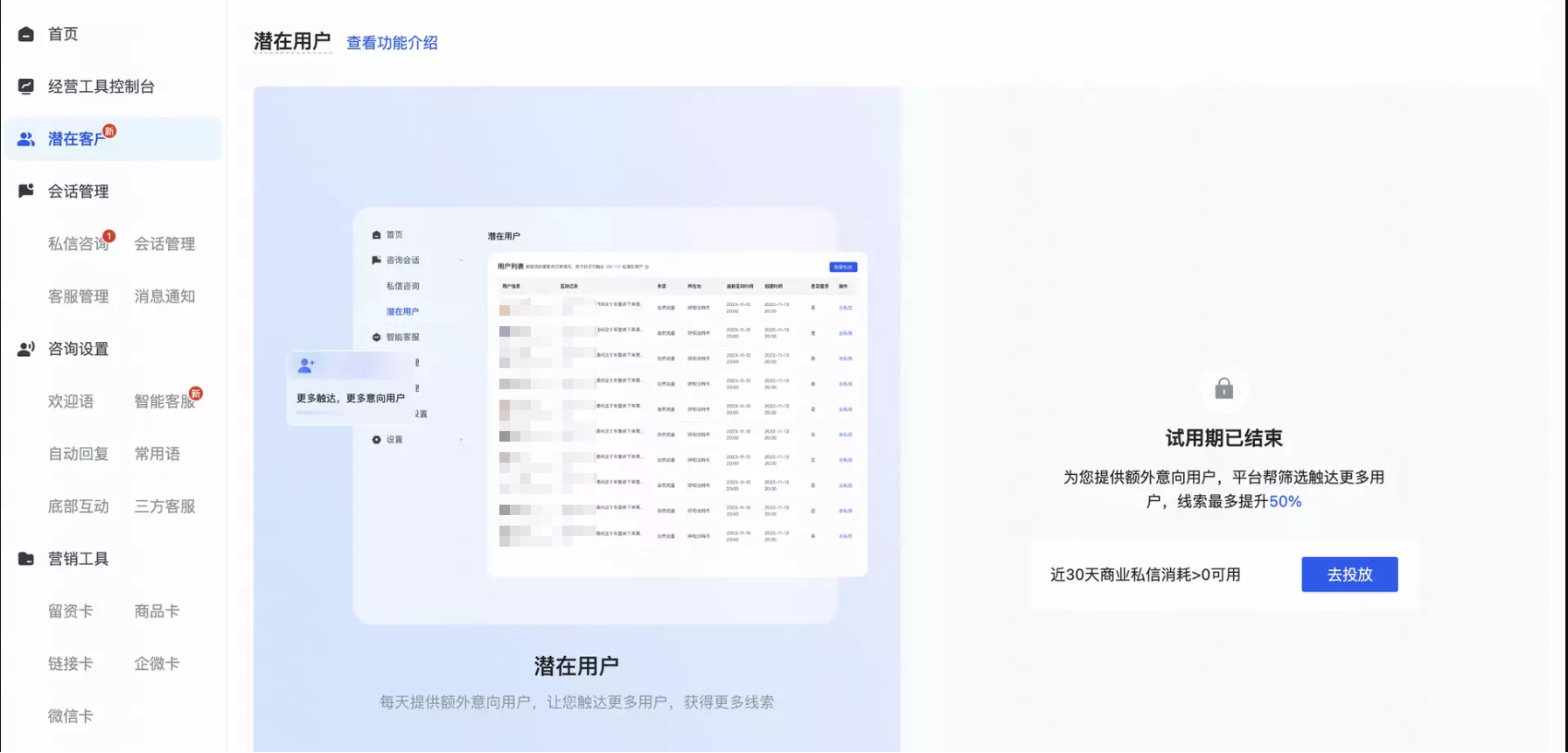Open 智能客服 with new badge
This screenshot has height=753, width=1568.
click(x=164, y=401)
